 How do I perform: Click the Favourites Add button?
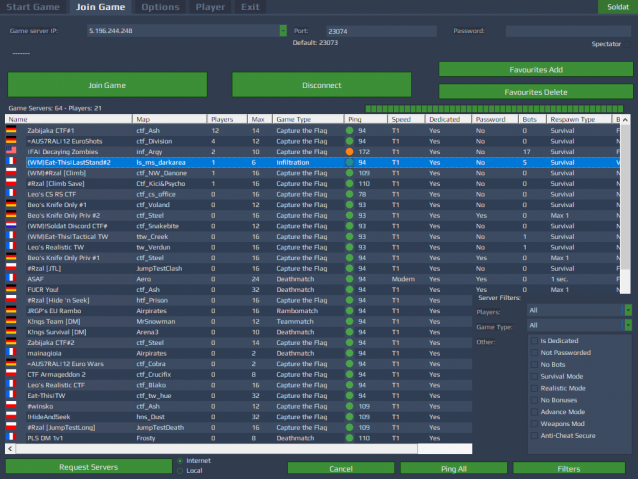535,70
